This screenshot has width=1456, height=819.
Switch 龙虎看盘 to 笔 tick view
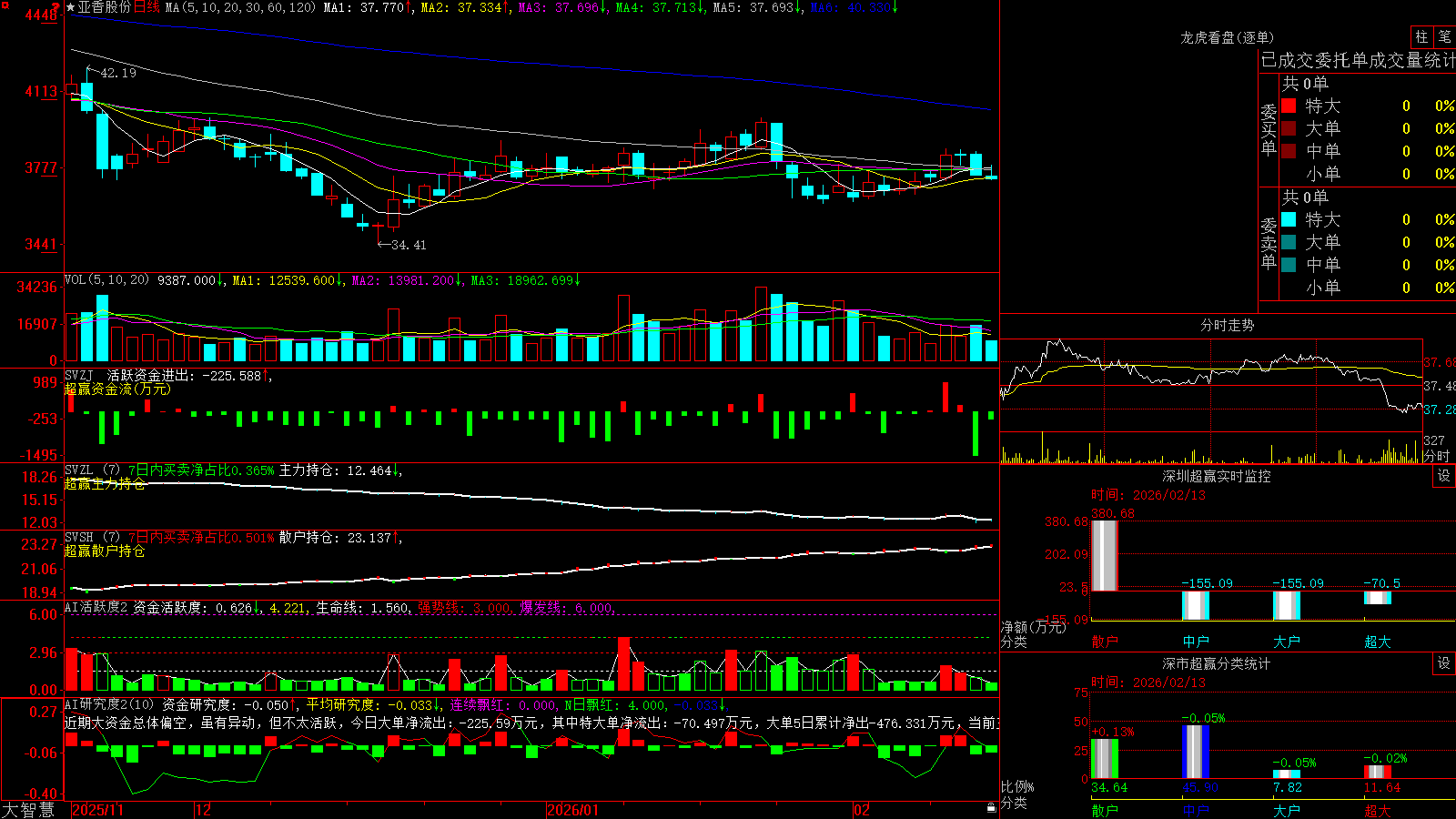click(1445, 36)
